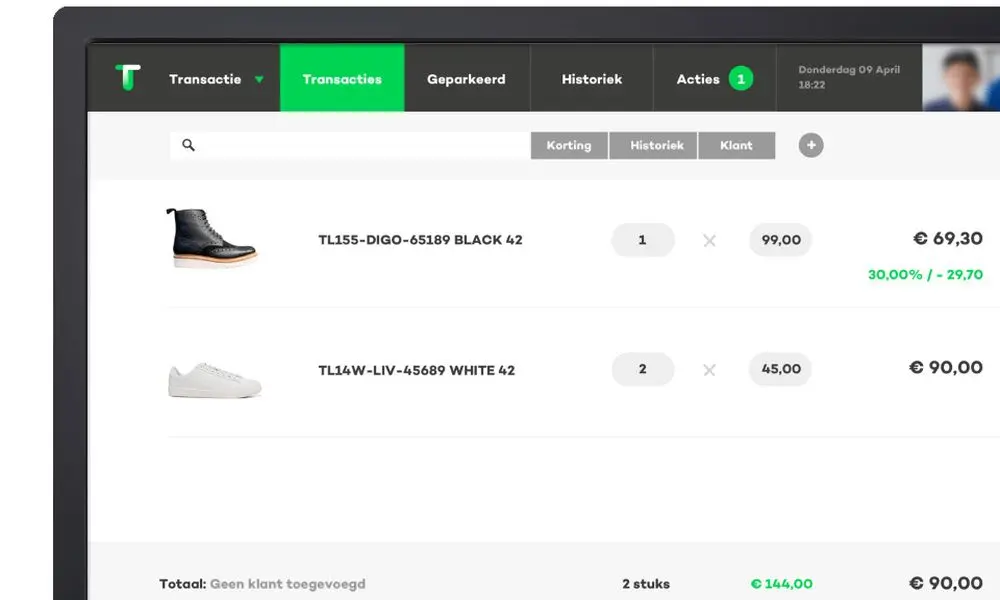This screenshot has width=1000, height=600.
Task: Click into the product search field
Action: pos(360,145)
